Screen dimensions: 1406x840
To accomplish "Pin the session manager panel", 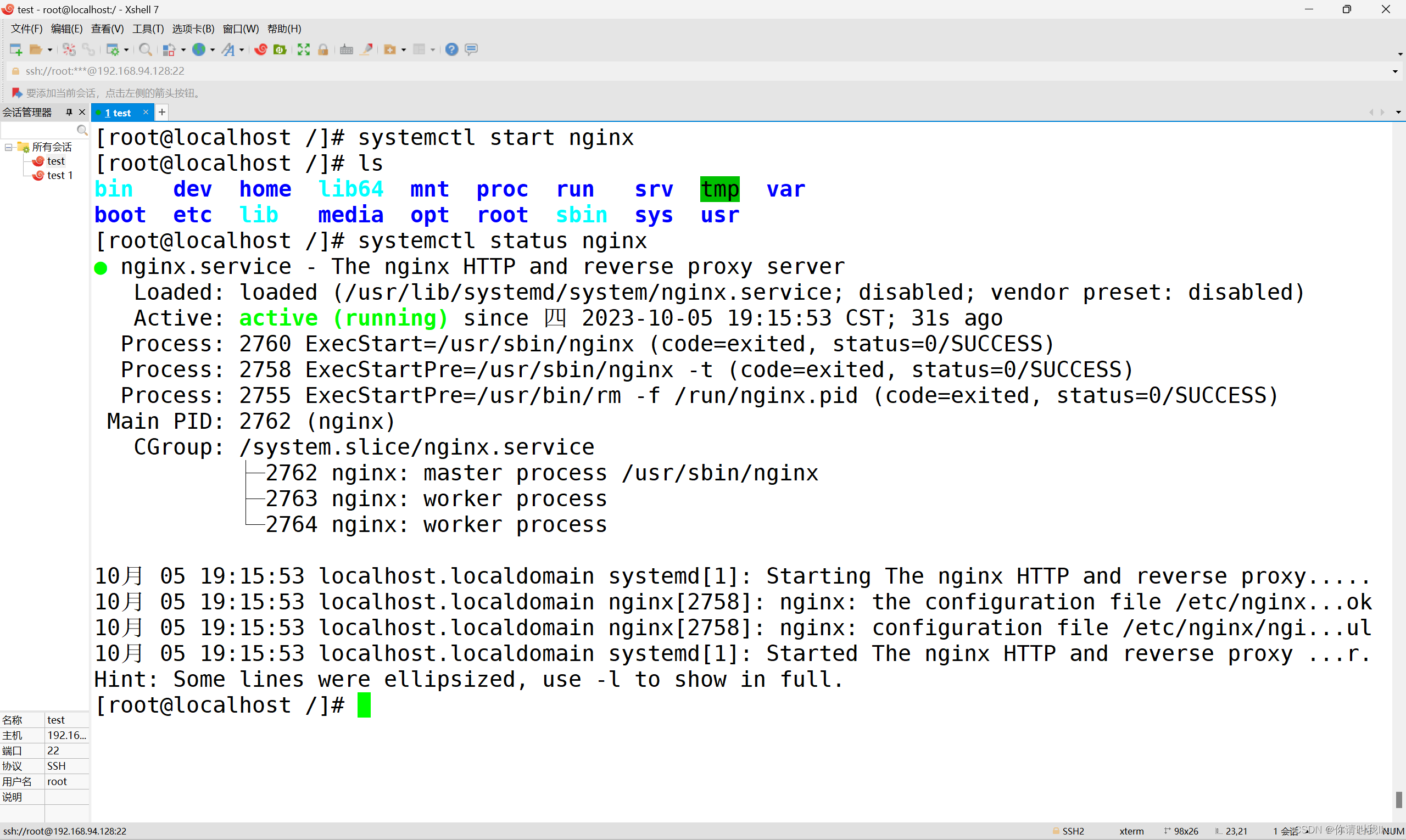I will click(x=69, y=112).
